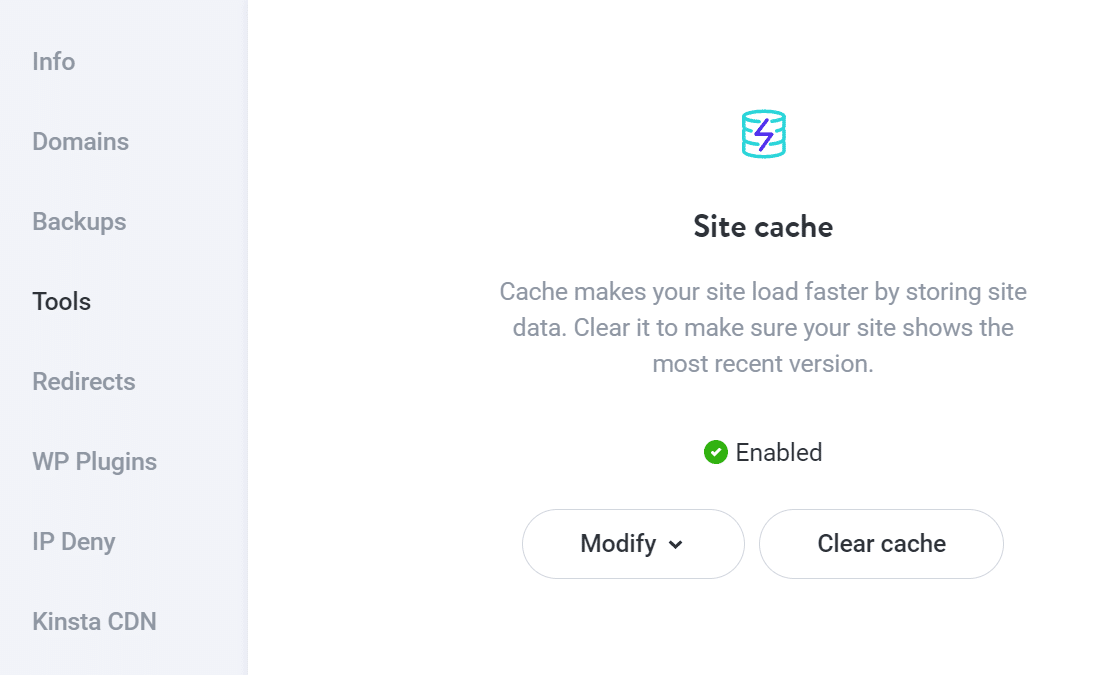This screenshot has width=1097, height=675.
Task: Click the Enabled cache status label
Action: 779,453
